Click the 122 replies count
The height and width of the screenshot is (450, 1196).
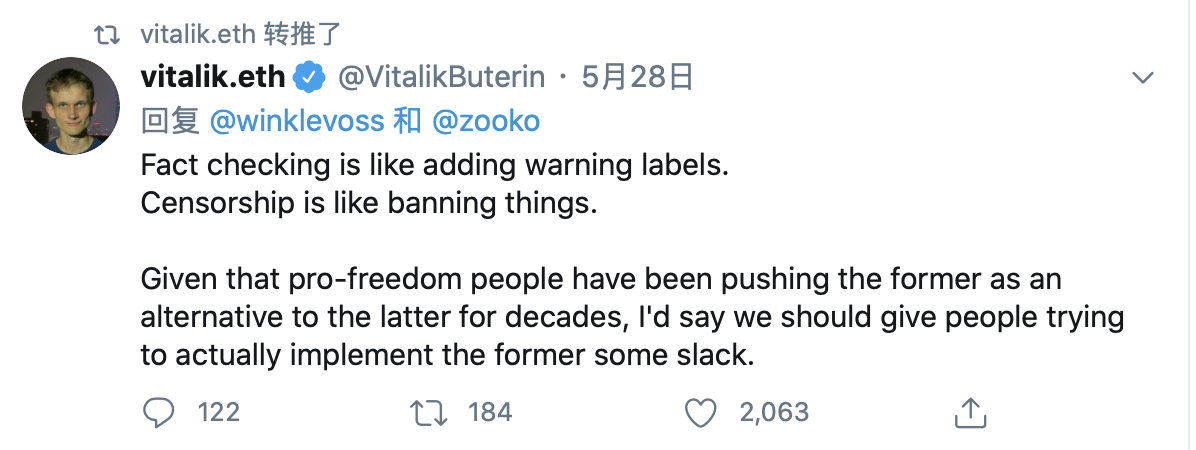point(218,411)
